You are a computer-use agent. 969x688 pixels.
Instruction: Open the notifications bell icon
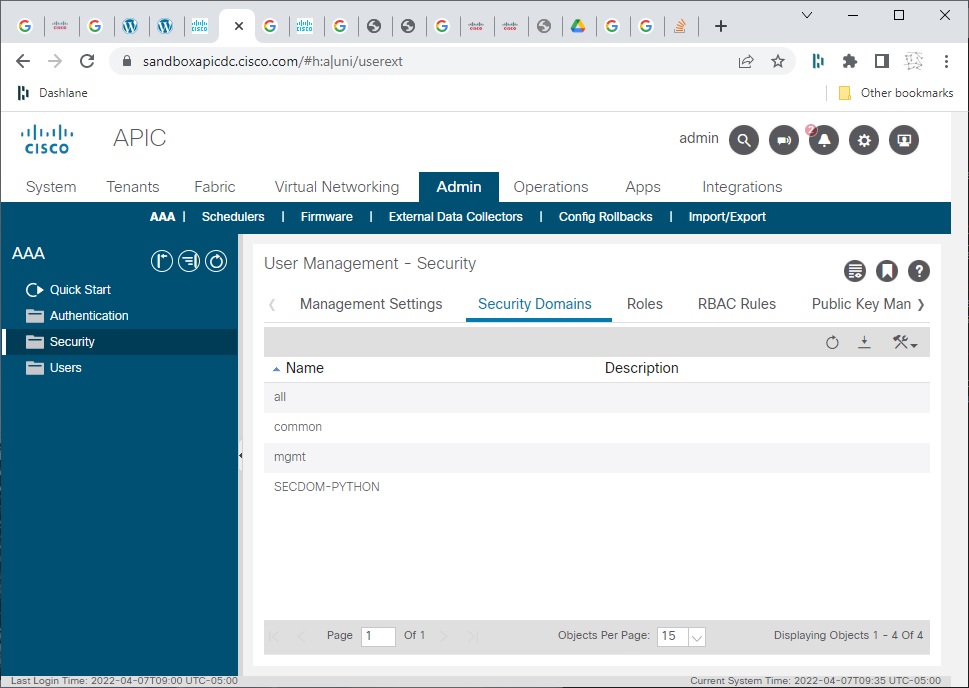coord(824,140)
